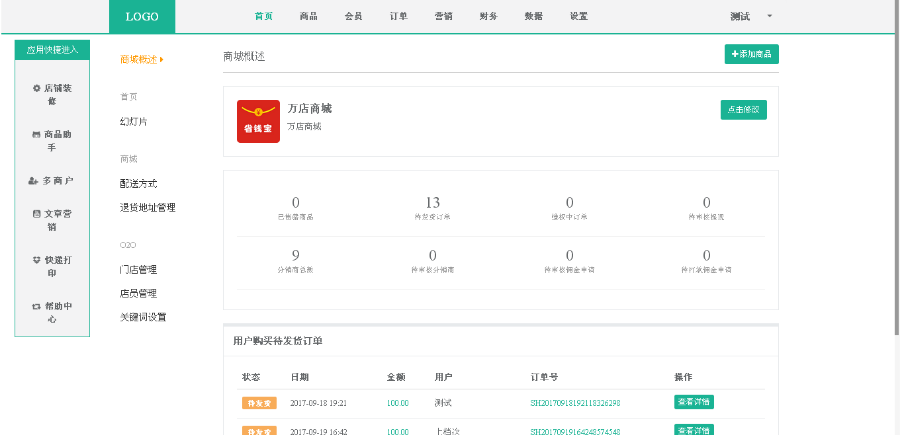Open 退货地址管理 in the left menu
Viewport: 900px width, 435px height.
147,208
